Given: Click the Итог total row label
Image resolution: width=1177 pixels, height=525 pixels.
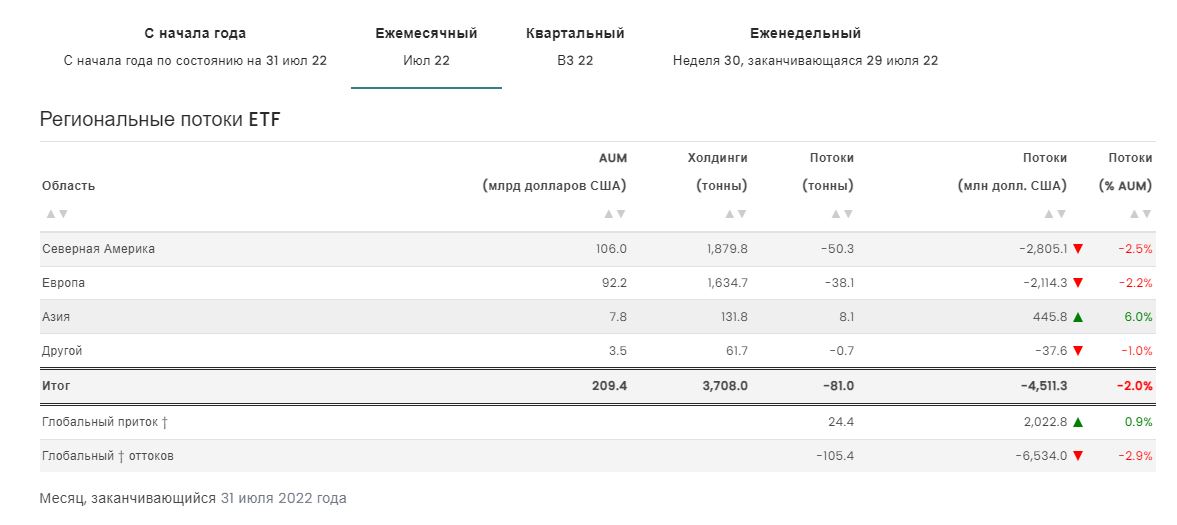Looking at the screenshot, I should click(x=56, y=385).
